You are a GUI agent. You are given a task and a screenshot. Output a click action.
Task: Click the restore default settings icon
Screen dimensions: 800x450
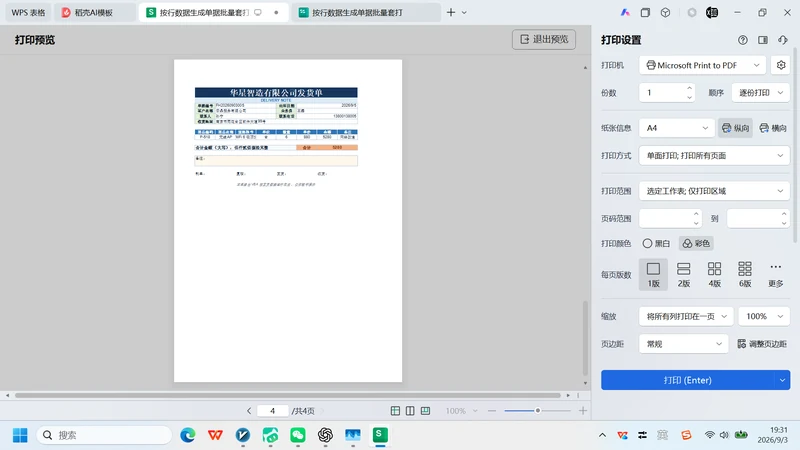pyautogui.click(x=783, y=40)
